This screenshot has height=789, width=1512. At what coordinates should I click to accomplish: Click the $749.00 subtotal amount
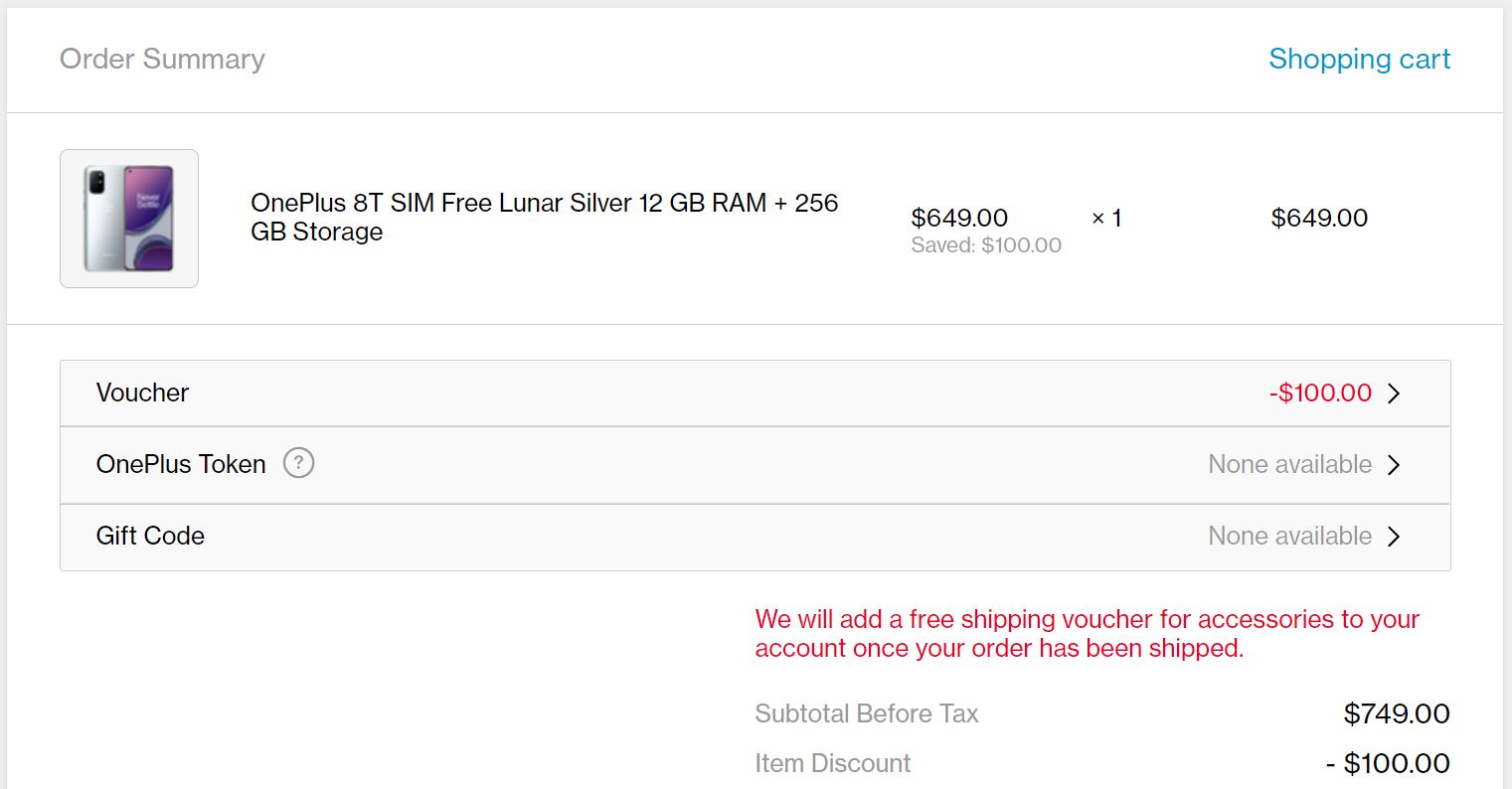click(1396, 713)
